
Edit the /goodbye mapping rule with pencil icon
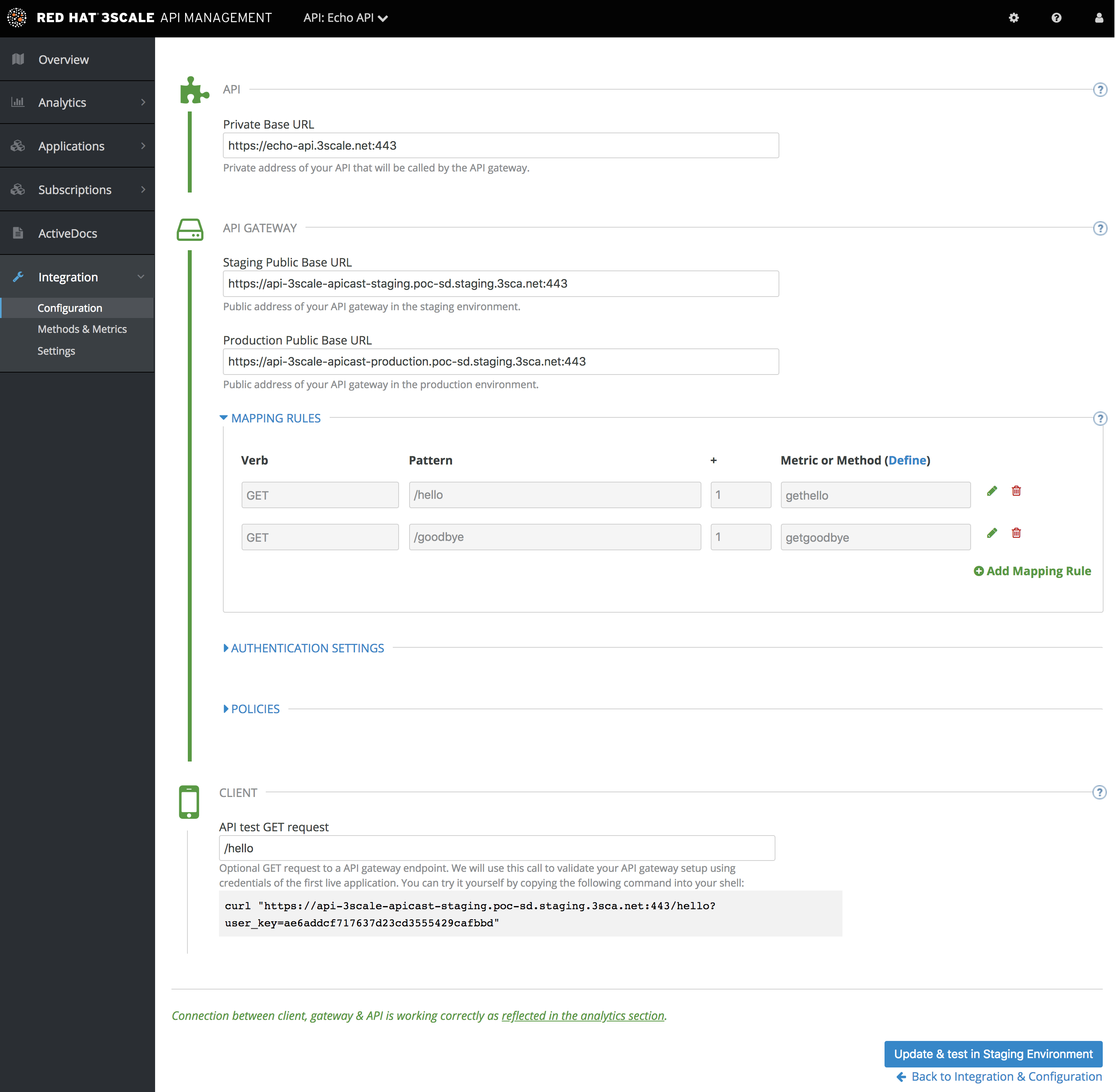(992, 534)
